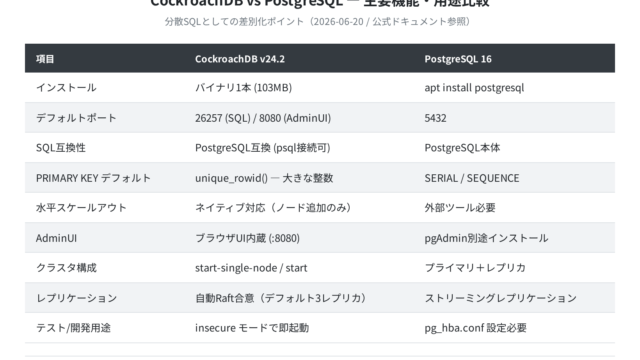Select the SERIAL / SEQUENCE cell
640x360 pixels.
(472, 178)
